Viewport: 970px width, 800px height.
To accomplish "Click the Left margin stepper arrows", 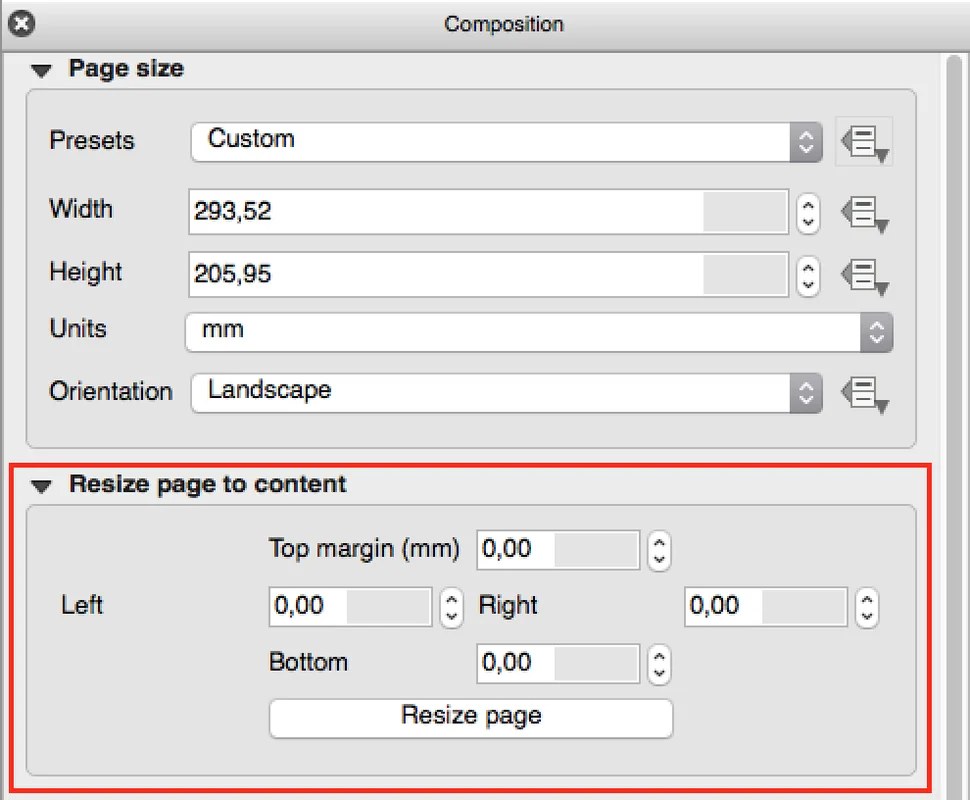I will pyautogui.click(x=452, y=606).
